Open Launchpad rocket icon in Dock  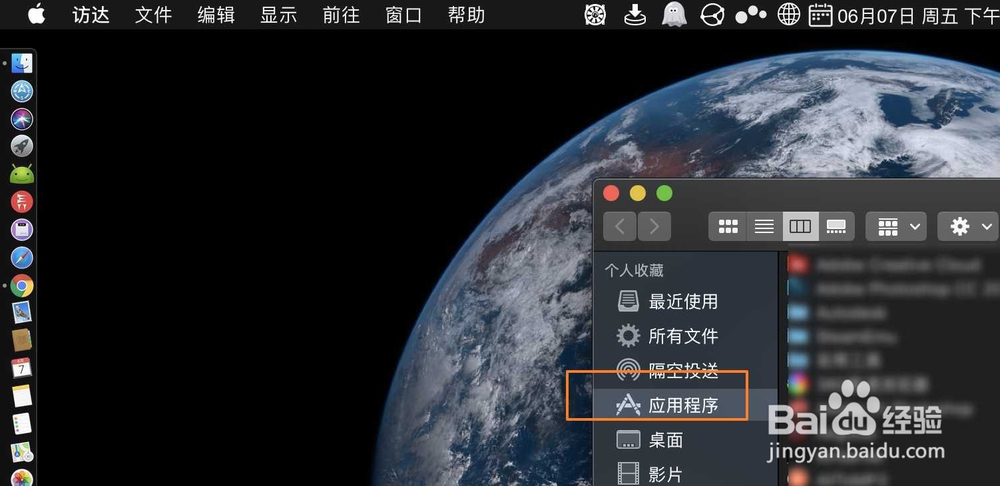[22, 146]
